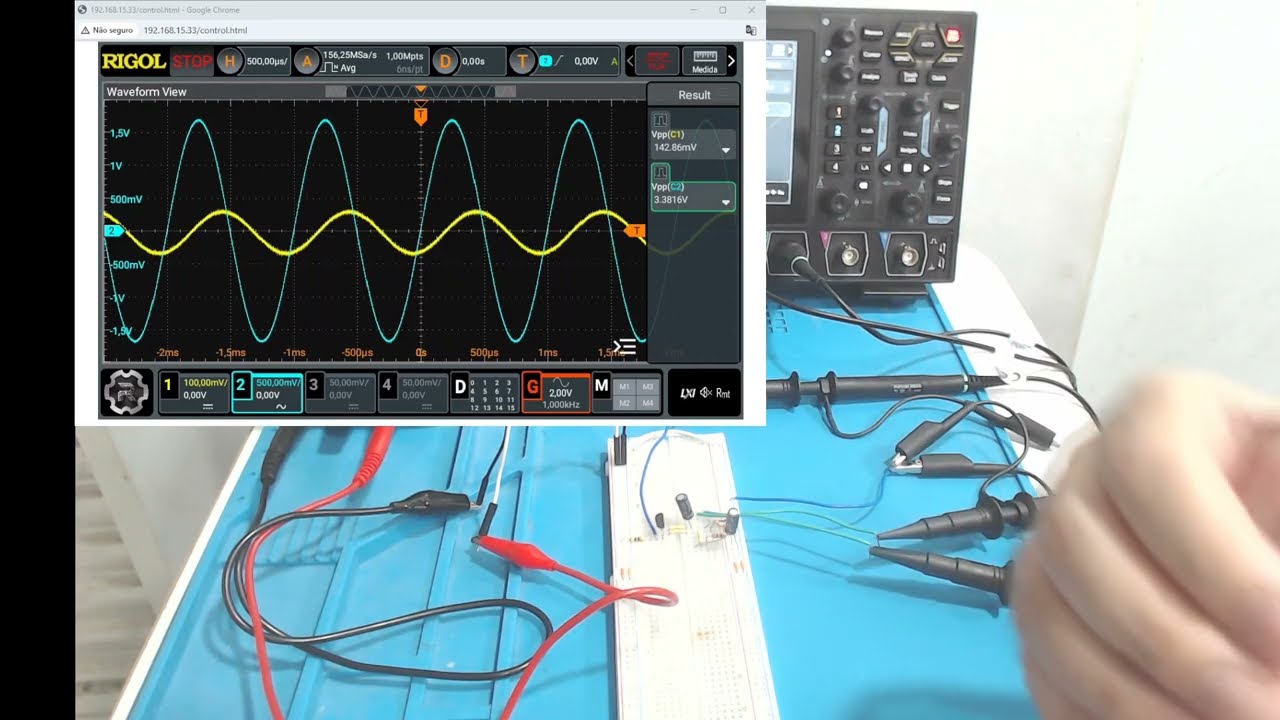Screen dimensions: 1280x720
Task: Click the translate page icon in Chrome
Action: tap(751, 30)
